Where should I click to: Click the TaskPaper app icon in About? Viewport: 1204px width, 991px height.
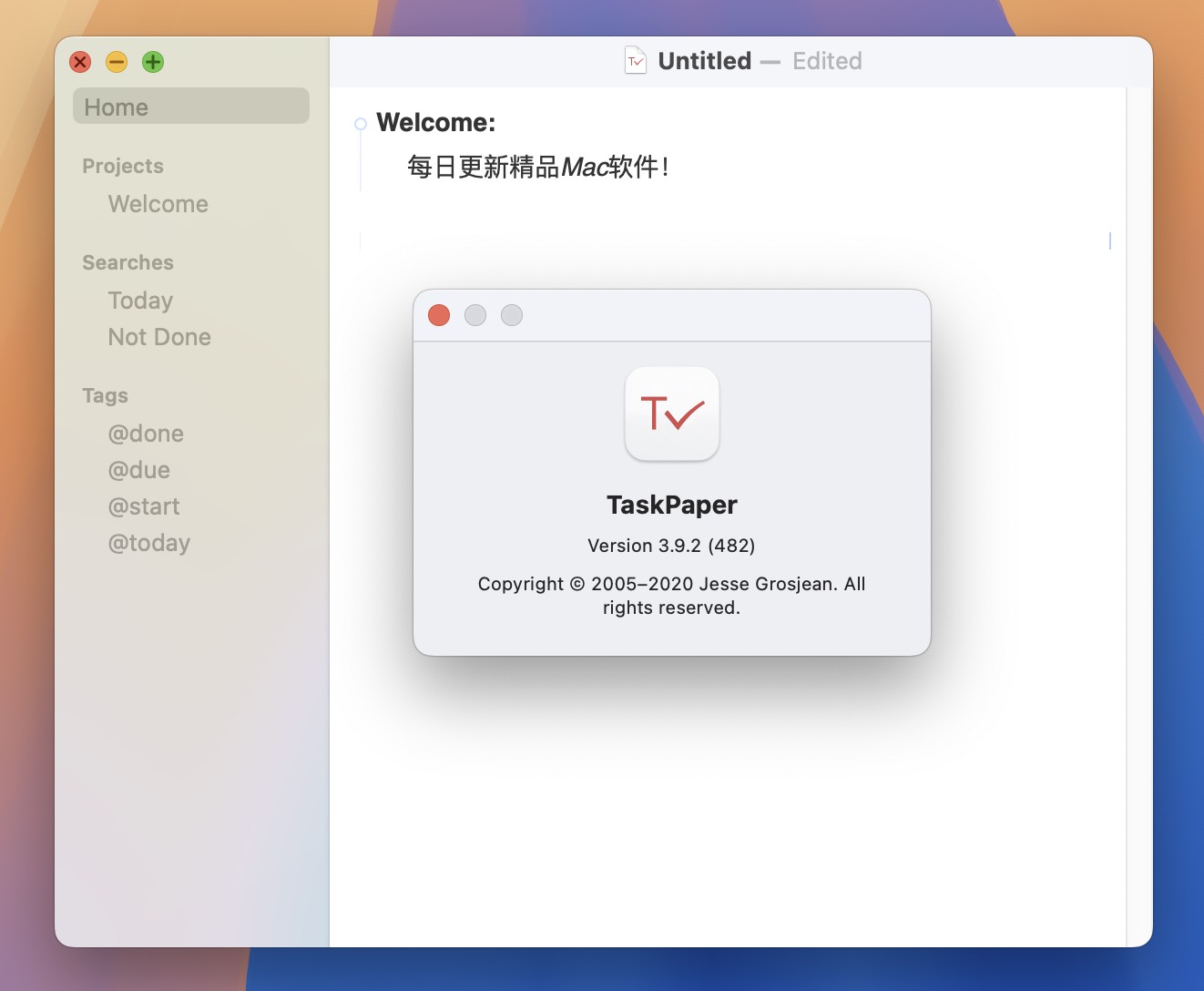click(x=672, y=414)
